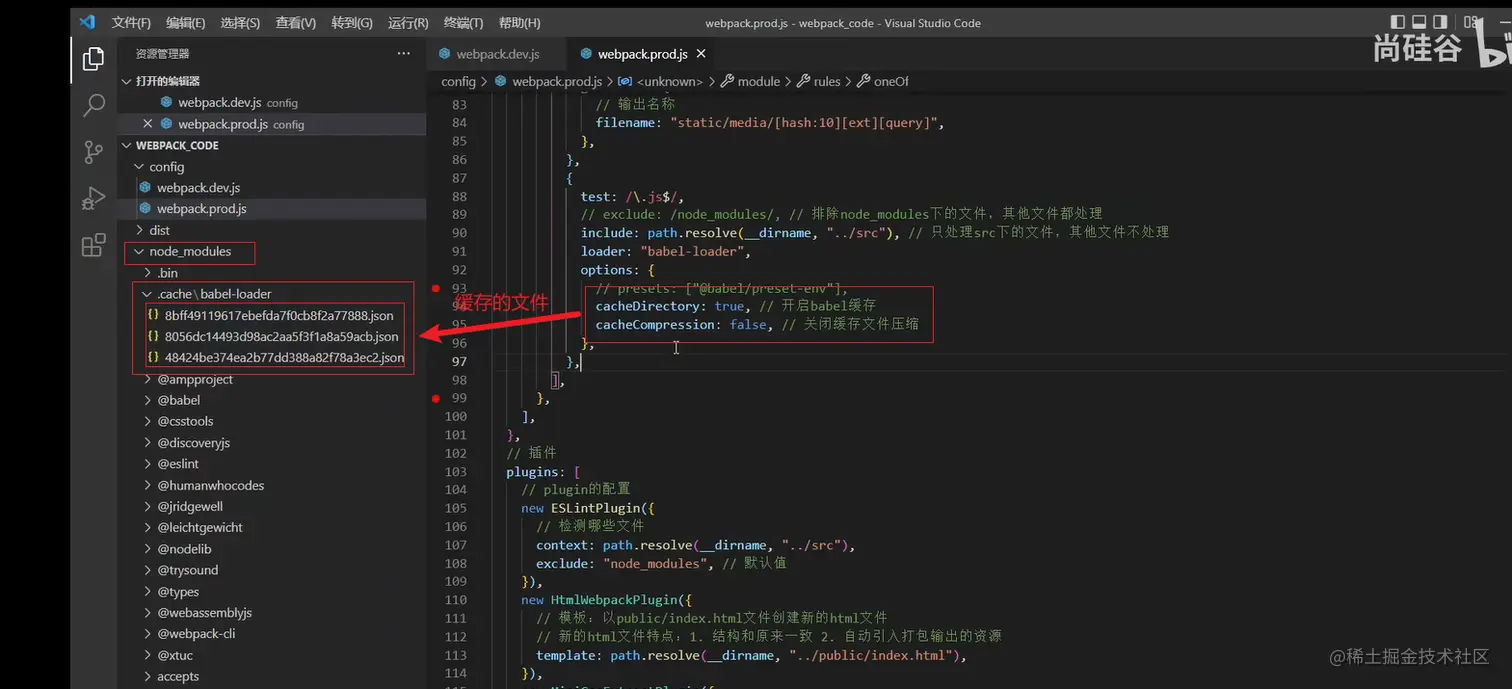Viewport: 1512px width, 689px height.
Task: Click cacheCompression option text on line 95
Action: click(655, 325)
